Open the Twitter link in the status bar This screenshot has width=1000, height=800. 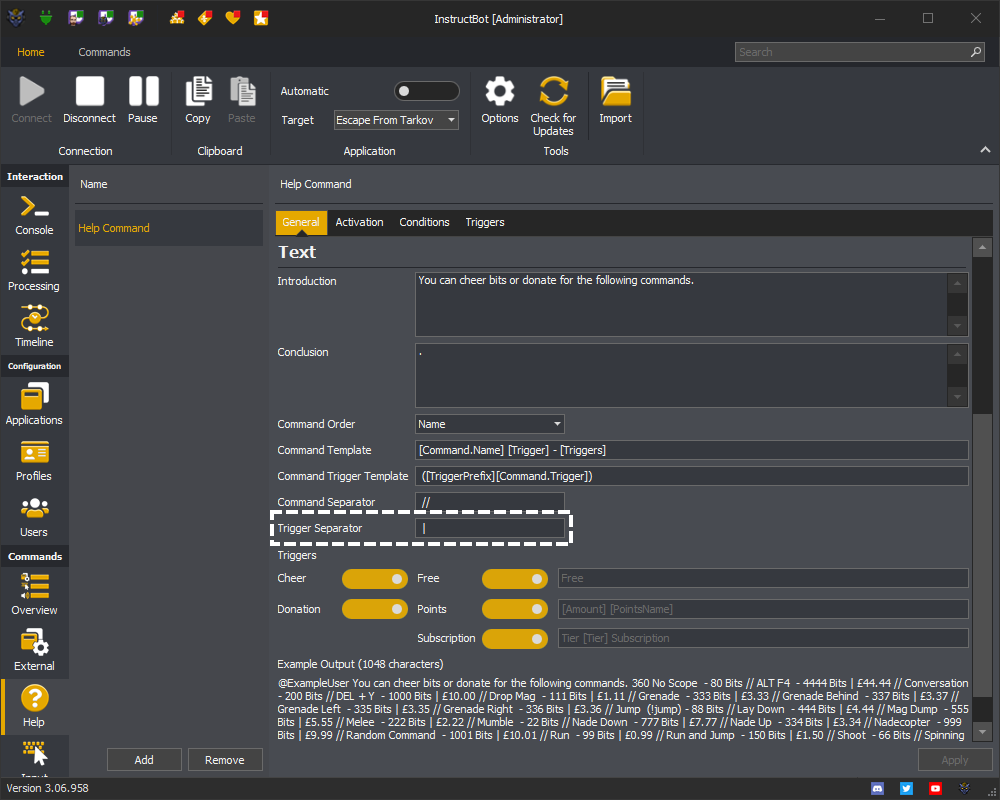click(x=906, y=789)
